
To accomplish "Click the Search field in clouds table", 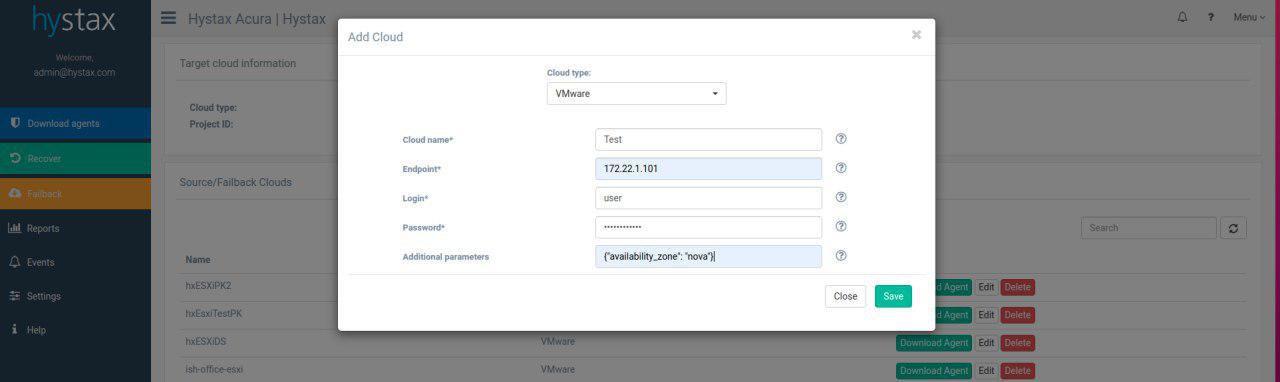I will 1149,228.
